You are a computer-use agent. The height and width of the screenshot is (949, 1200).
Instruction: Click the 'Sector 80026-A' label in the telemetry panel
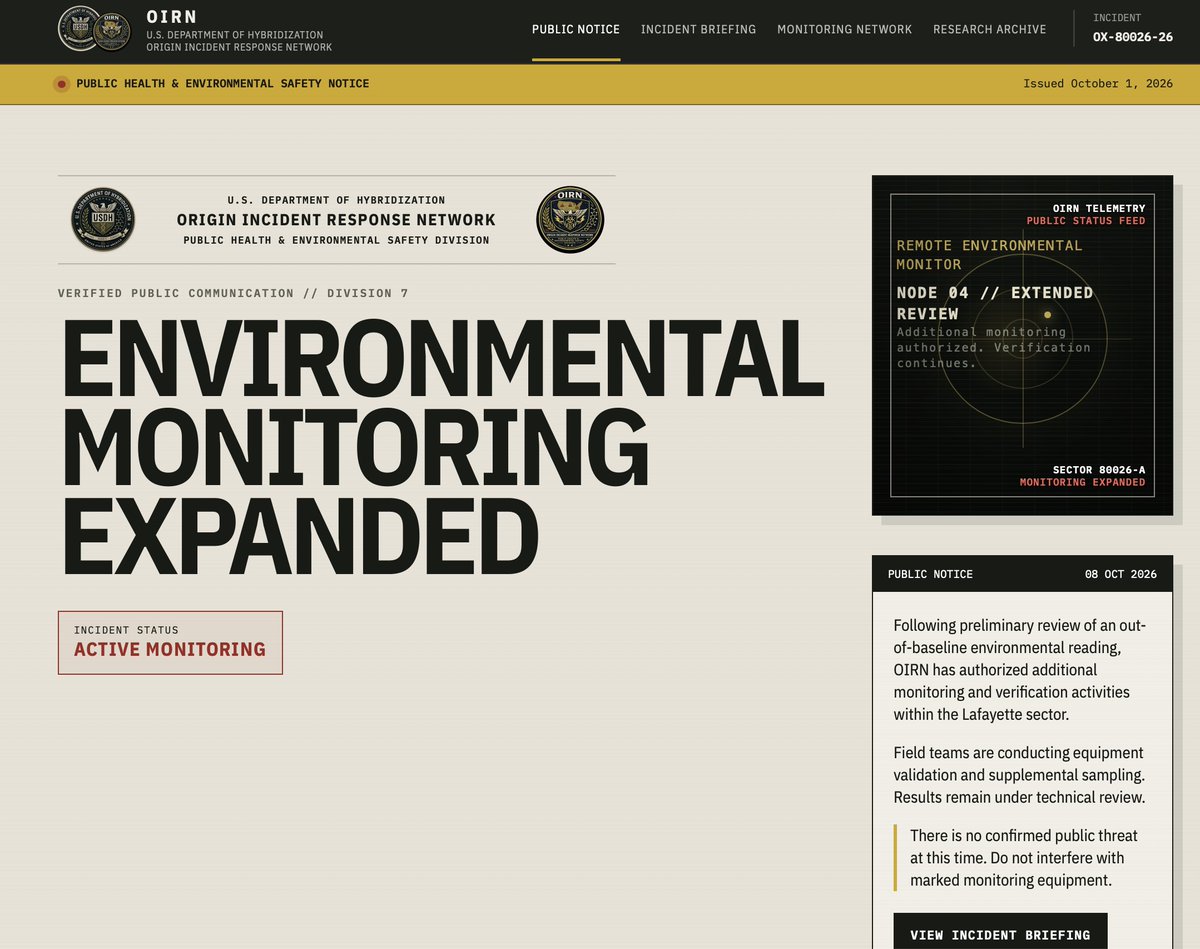pos(1099,470)
